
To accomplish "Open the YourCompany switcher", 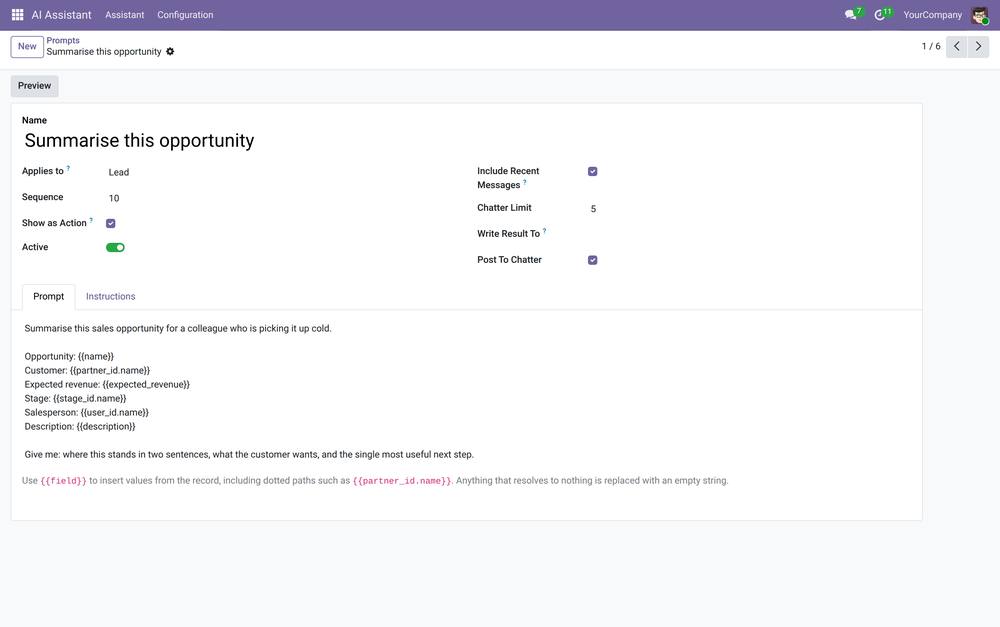I will coord(932,15).
